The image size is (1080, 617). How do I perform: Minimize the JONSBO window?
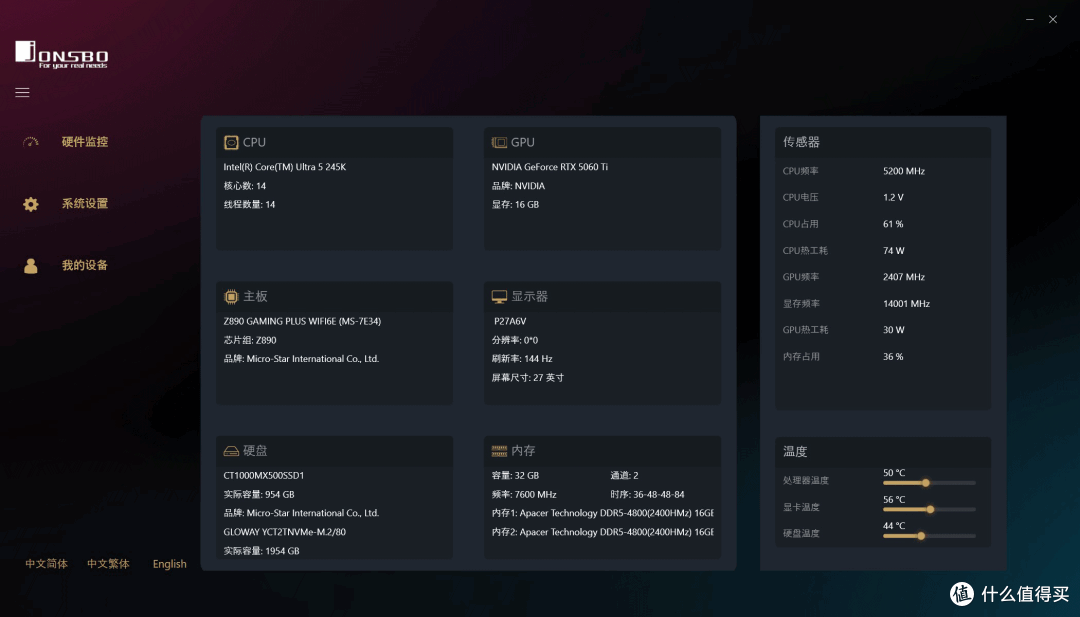1030,19
